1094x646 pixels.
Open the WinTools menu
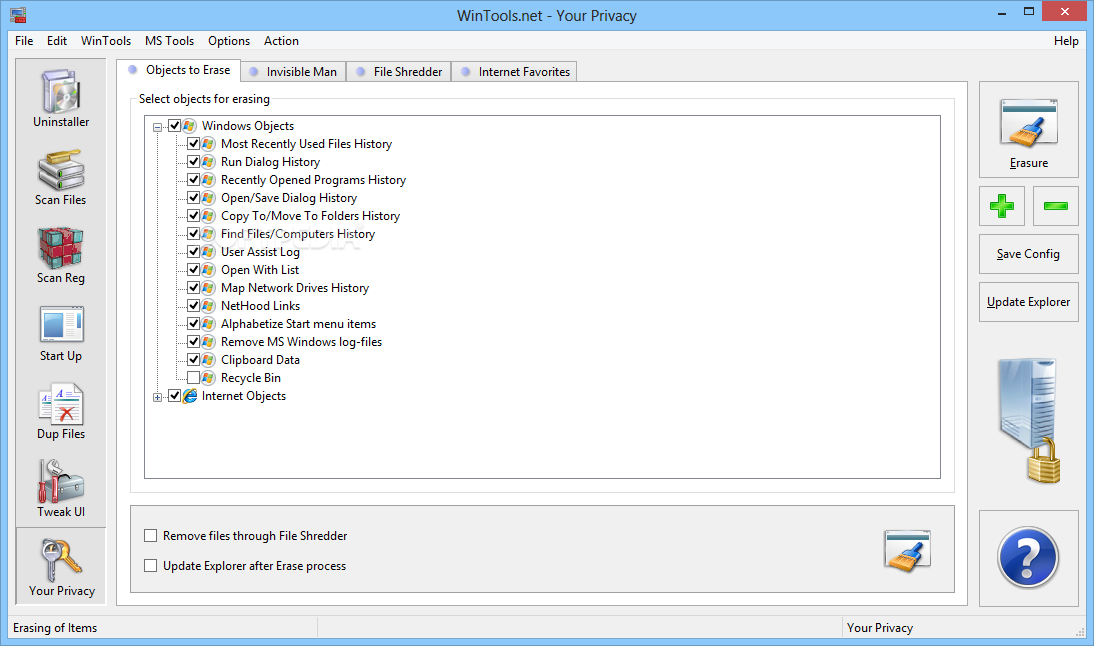105,40
